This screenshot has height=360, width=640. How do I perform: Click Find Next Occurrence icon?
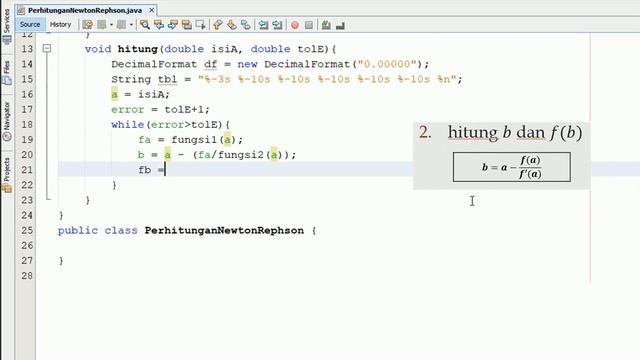173,25
